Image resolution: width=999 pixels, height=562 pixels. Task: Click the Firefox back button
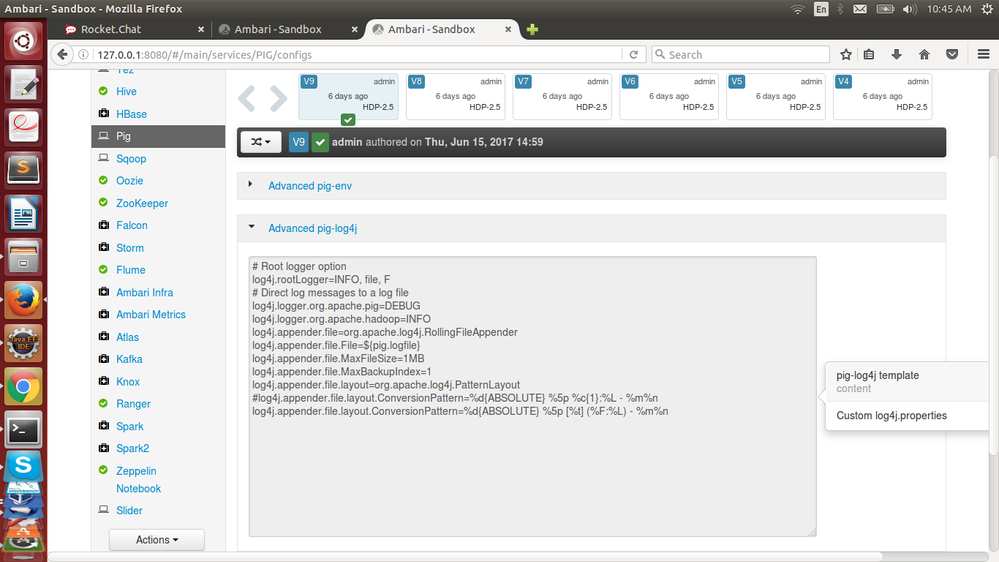coord(62,55)
